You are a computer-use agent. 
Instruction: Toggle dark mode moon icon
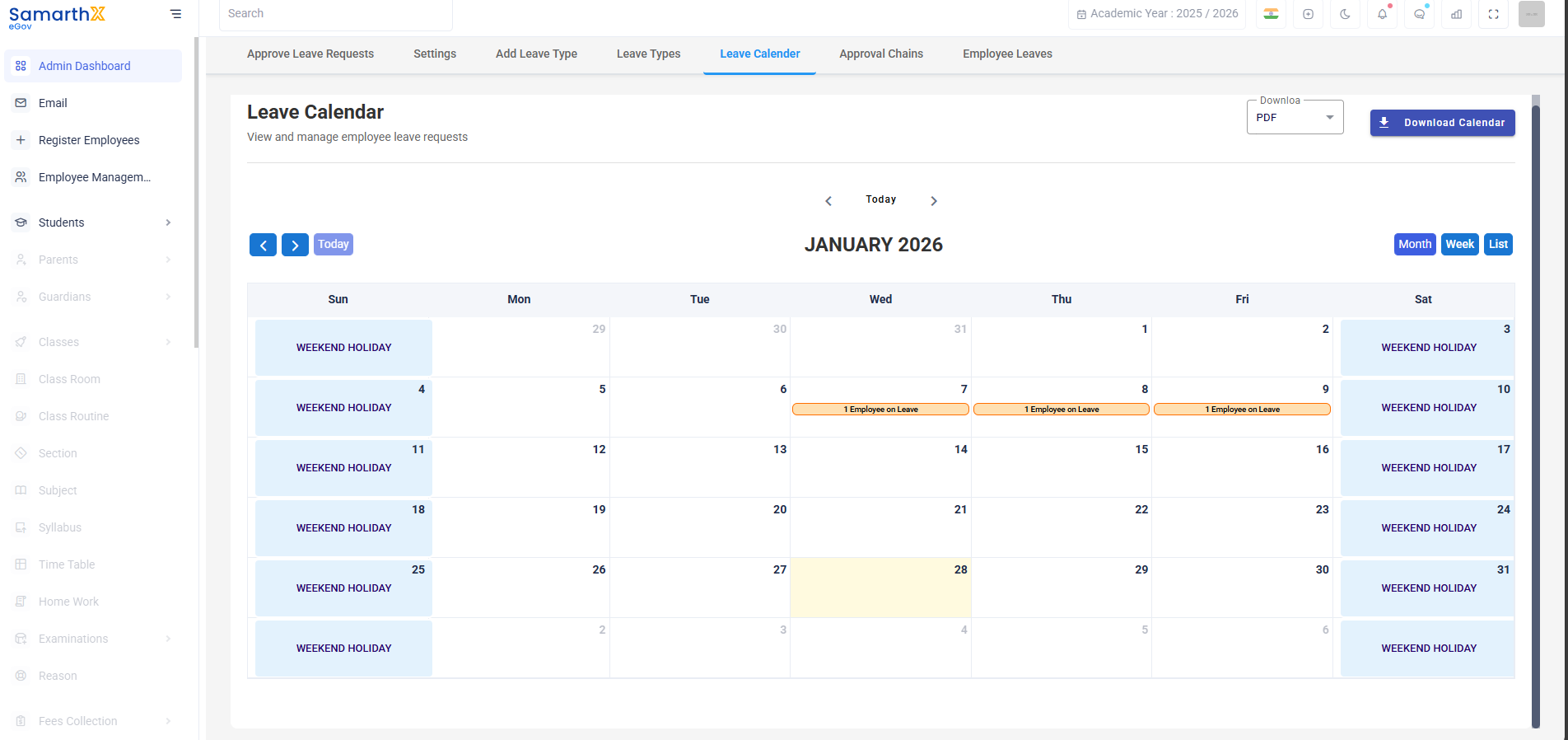click(x=1345, y=14)
